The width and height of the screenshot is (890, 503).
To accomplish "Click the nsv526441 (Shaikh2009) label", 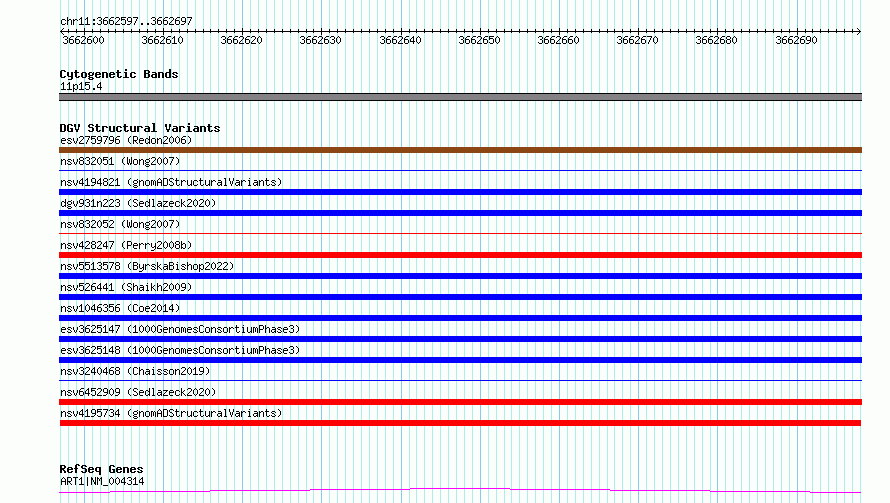I will 126,287.
